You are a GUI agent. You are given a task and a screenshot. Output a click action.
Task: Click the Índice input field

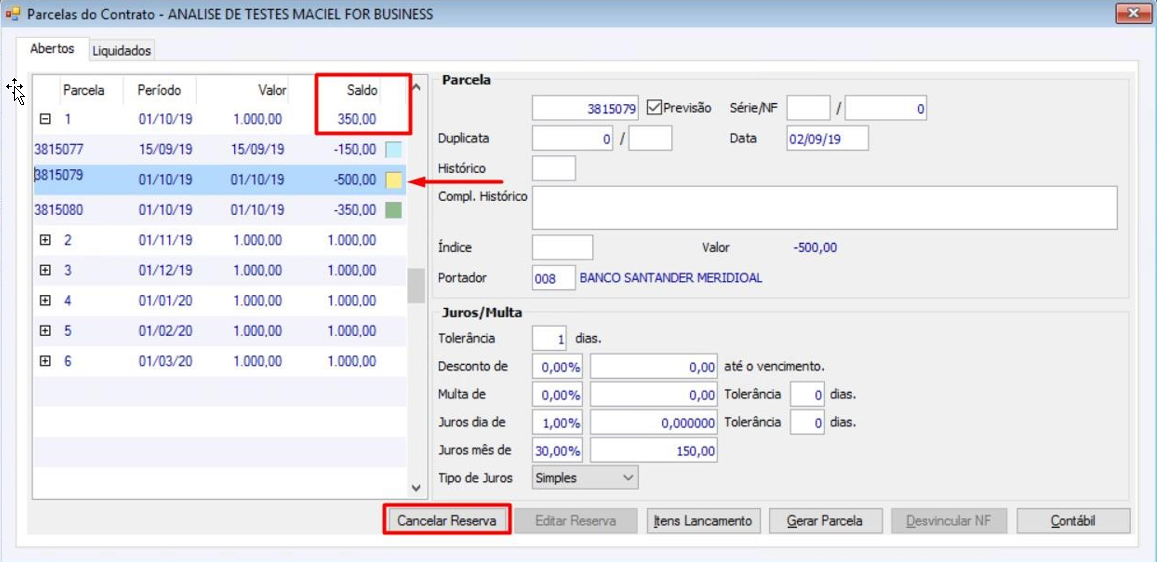(562, 248)
